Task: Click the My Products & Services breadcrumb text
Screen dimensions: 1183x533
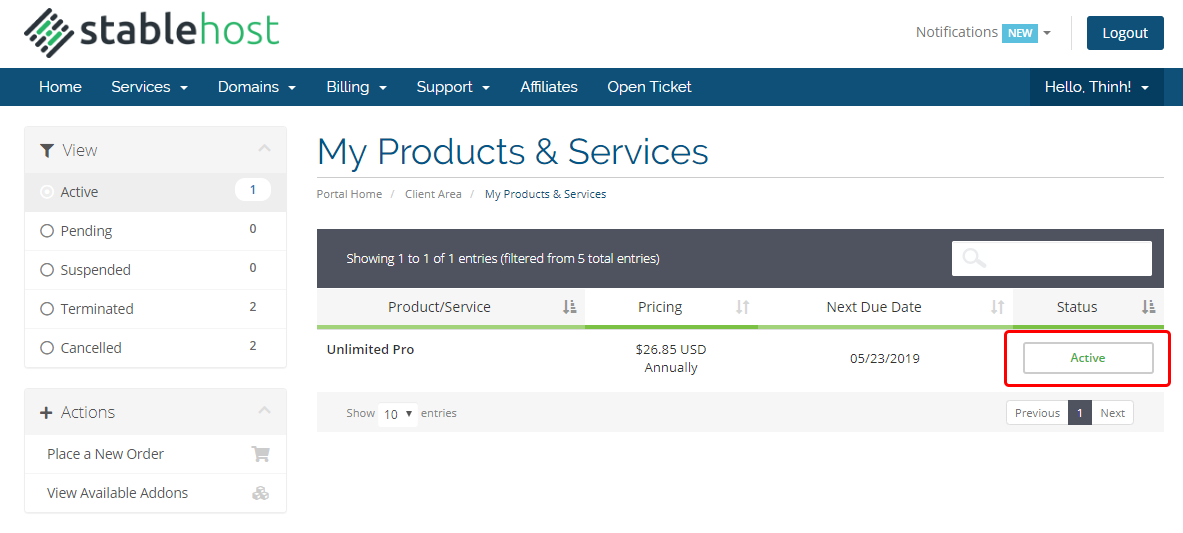Action: tap(545, 194)
